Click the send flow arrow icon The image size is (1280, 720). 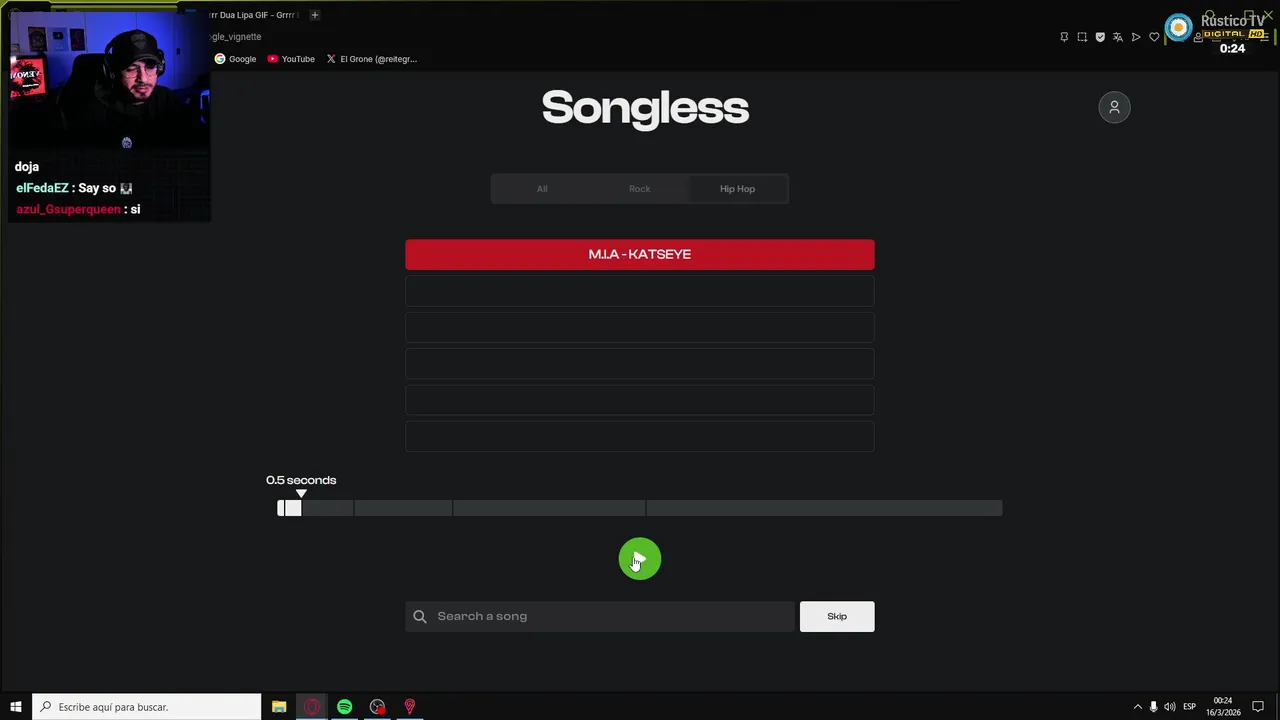click(x=1136, y=37)
